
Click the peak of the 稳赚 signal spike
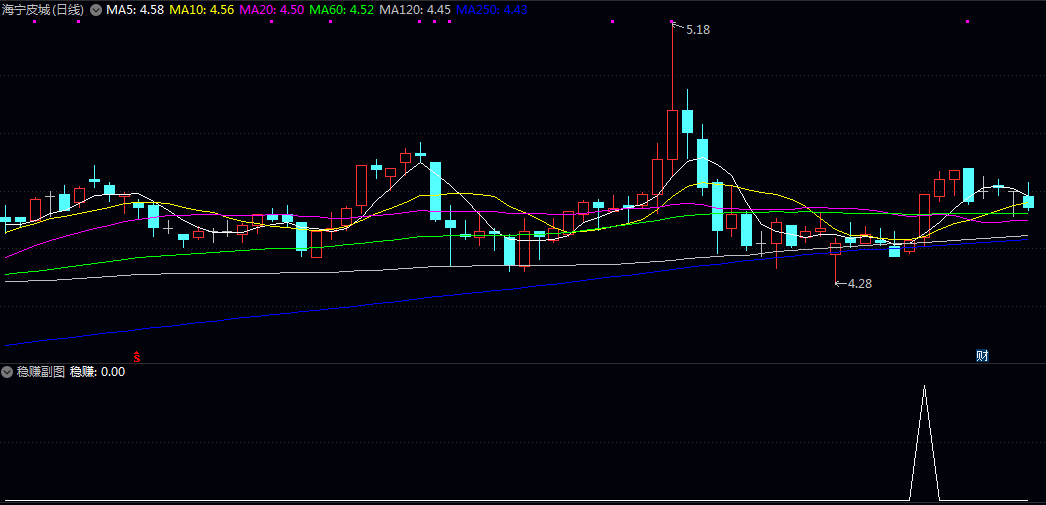[924, 387]
